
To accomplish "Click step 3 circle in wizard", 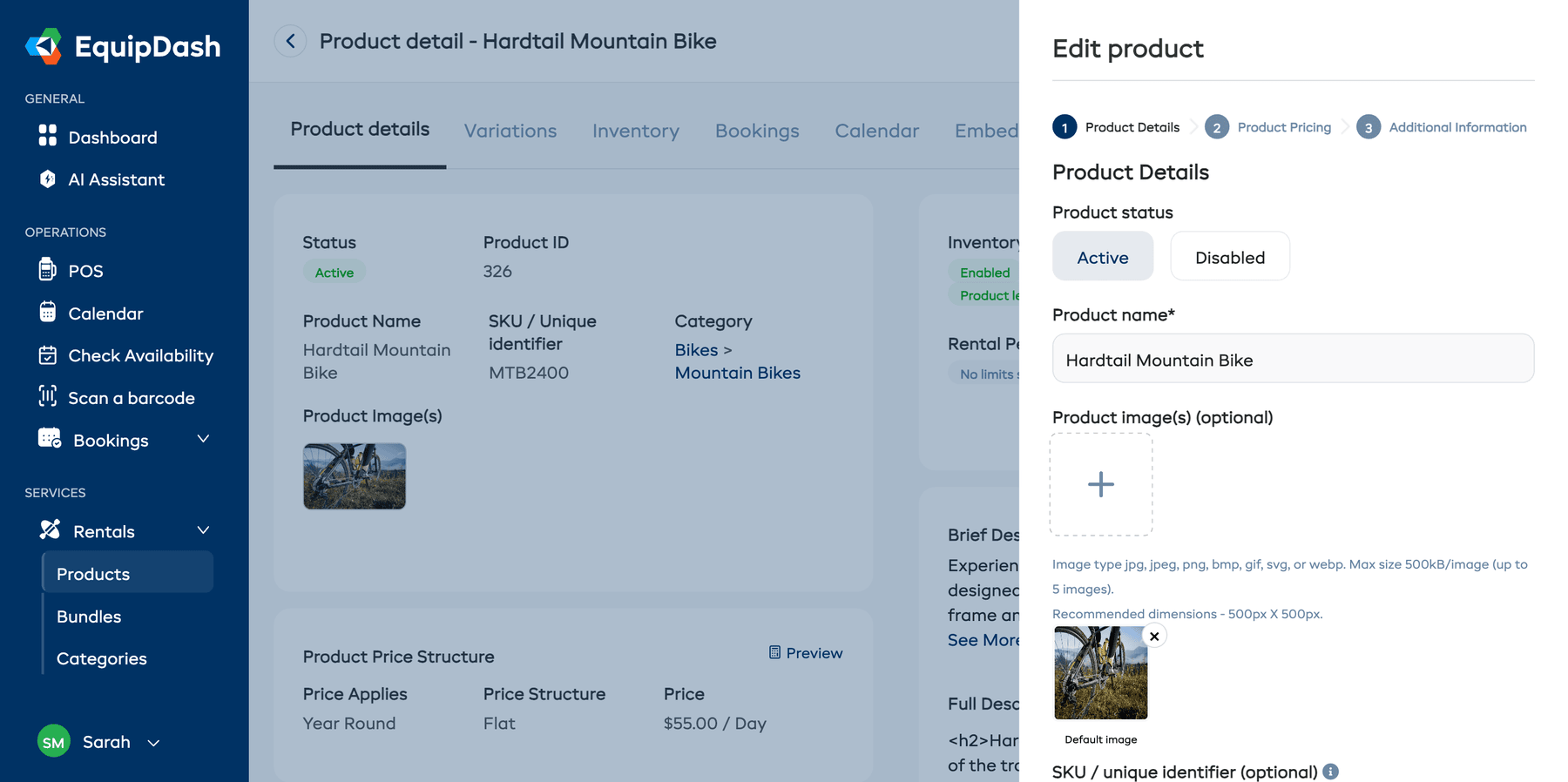I will [x=1369, y=127].
